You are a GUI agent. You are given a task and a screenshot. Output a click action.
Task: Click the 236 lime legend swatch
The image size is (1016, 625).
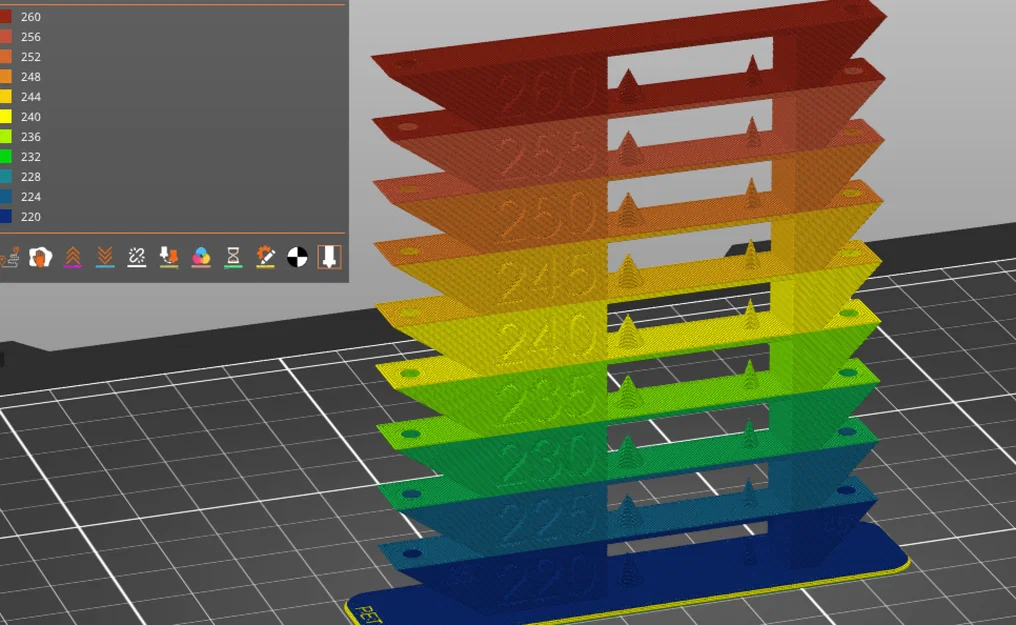coord(5,137)
